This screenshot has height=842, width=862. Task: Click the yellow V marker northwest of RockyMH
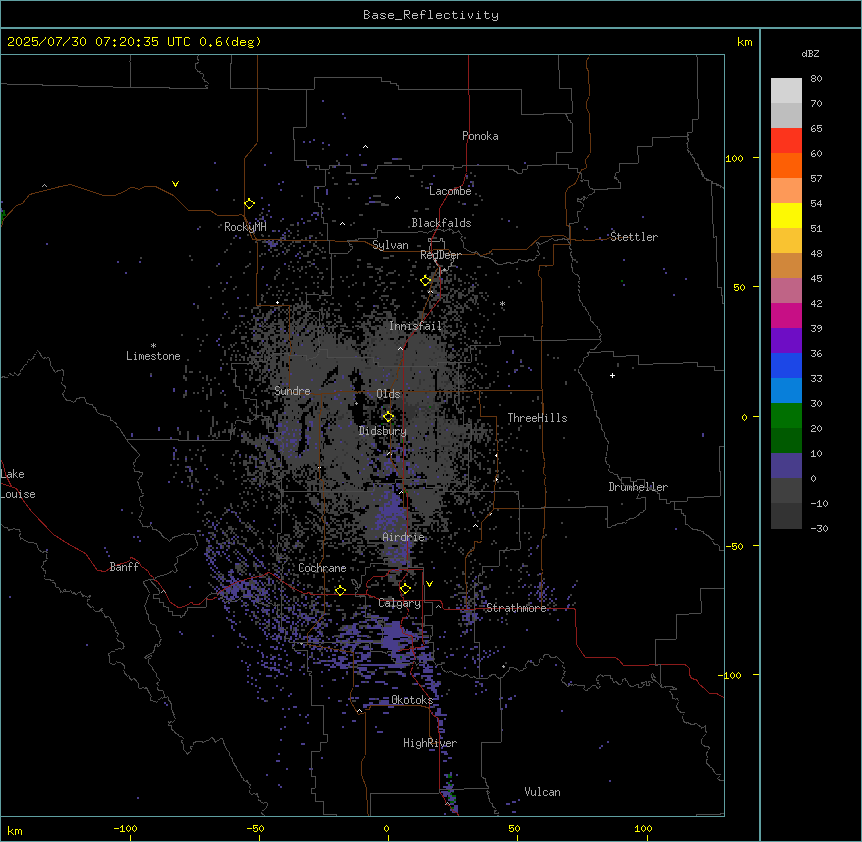pos(175,184)
